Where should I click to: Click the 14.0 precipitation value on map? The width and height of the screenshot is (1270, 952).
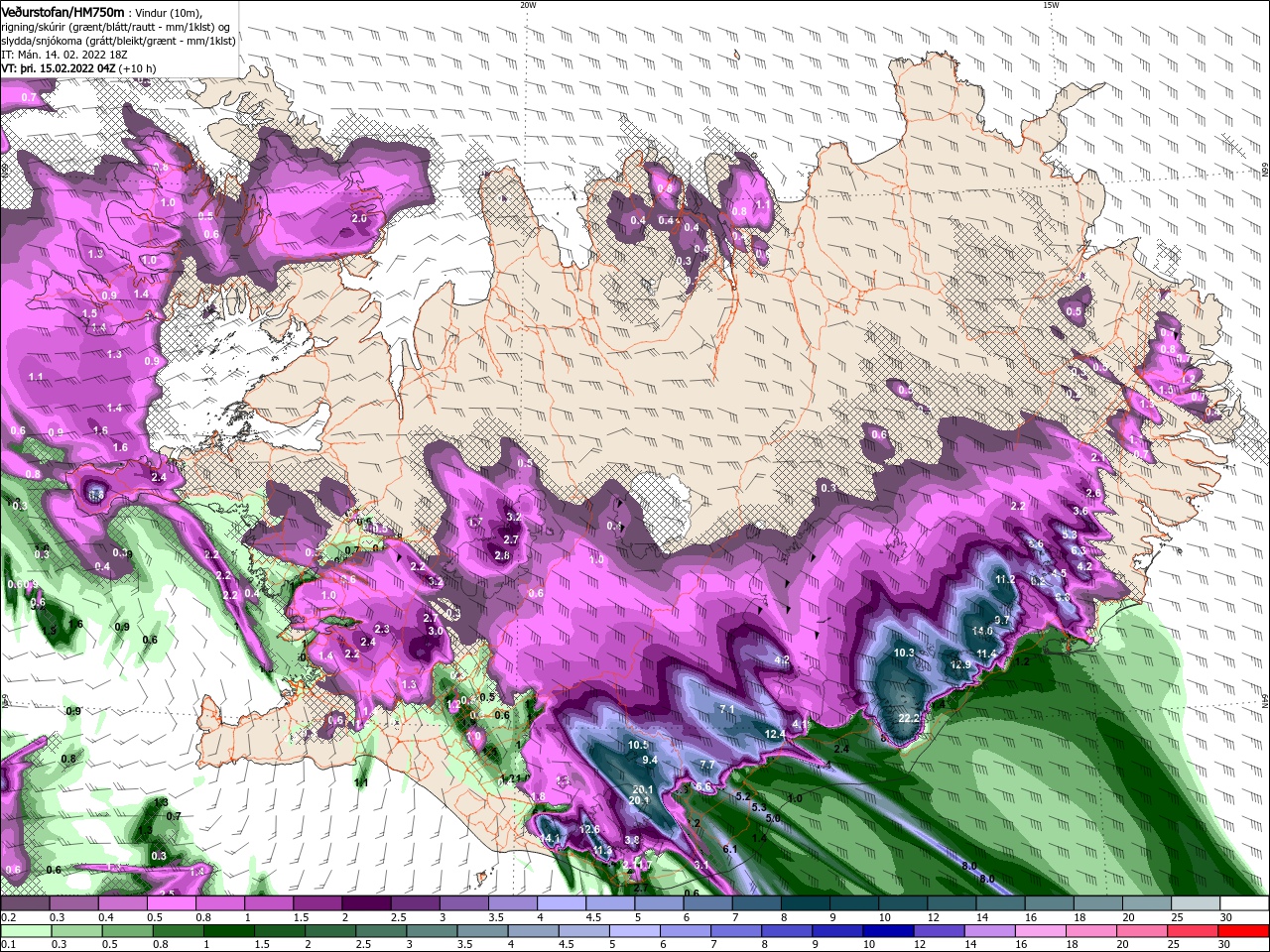click(983, 631)
